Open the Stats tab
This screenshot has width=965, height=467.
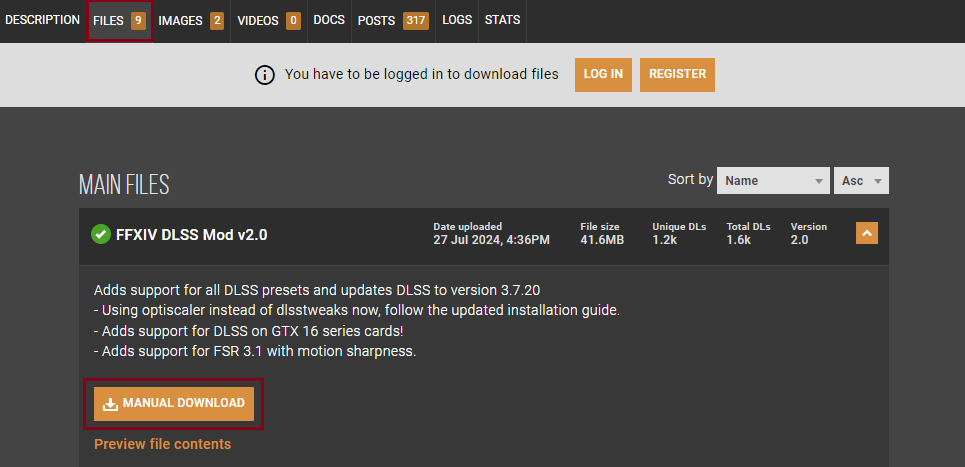502,20
